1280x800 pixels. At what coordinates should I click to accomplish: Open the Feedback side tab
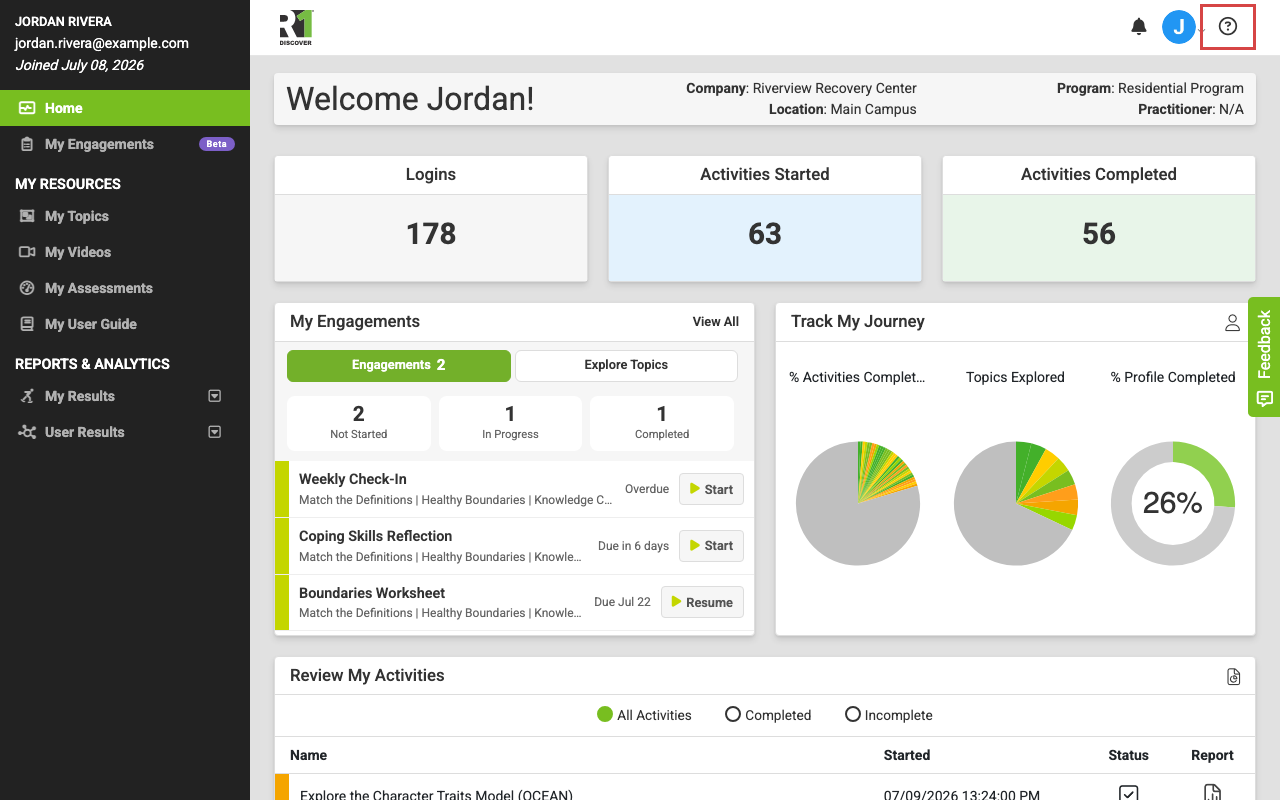click(1264, 356)
